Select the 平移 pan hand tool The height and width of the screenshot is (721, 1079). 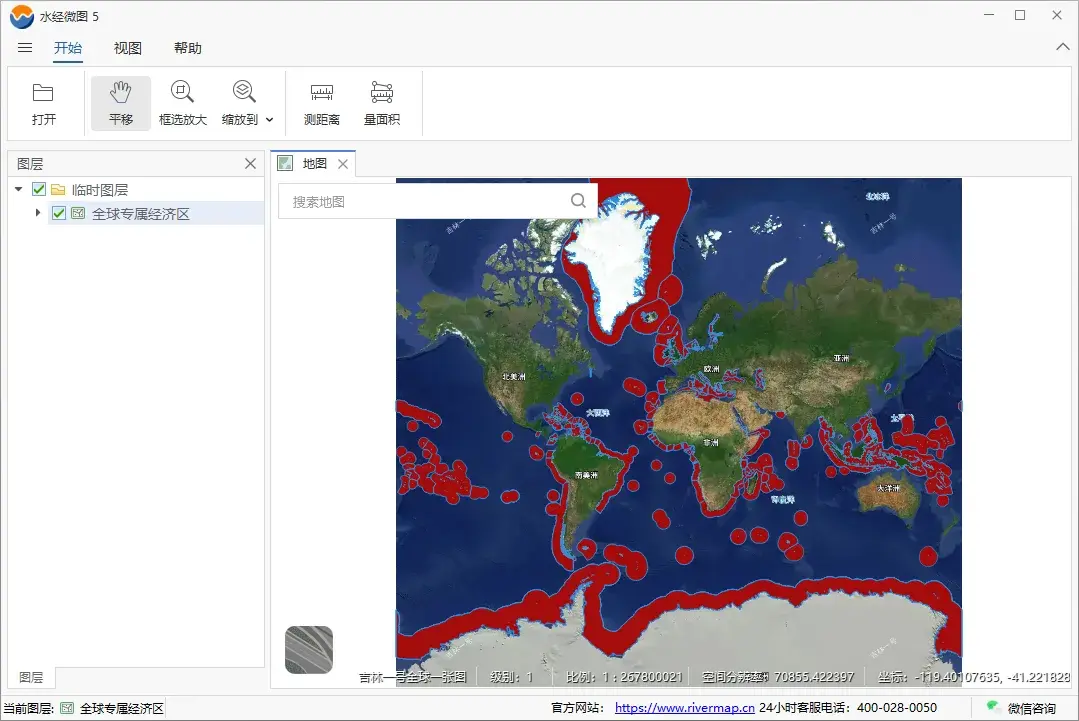pos(120,104)
